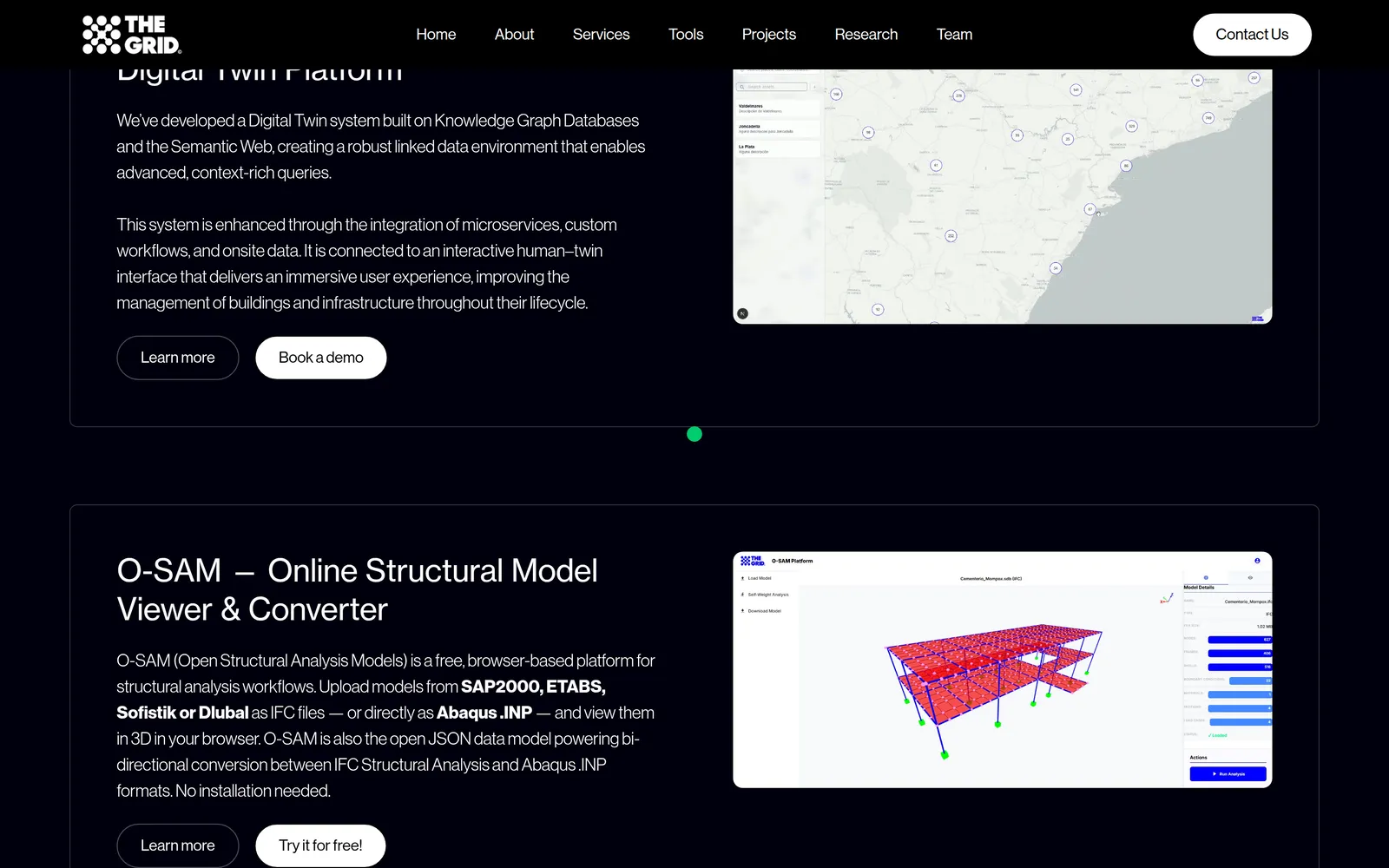Image resolution: width=1389 pixels, height=868 pixels.
Task: Click the Frames bar showing 406
Action: [1240, 653]
